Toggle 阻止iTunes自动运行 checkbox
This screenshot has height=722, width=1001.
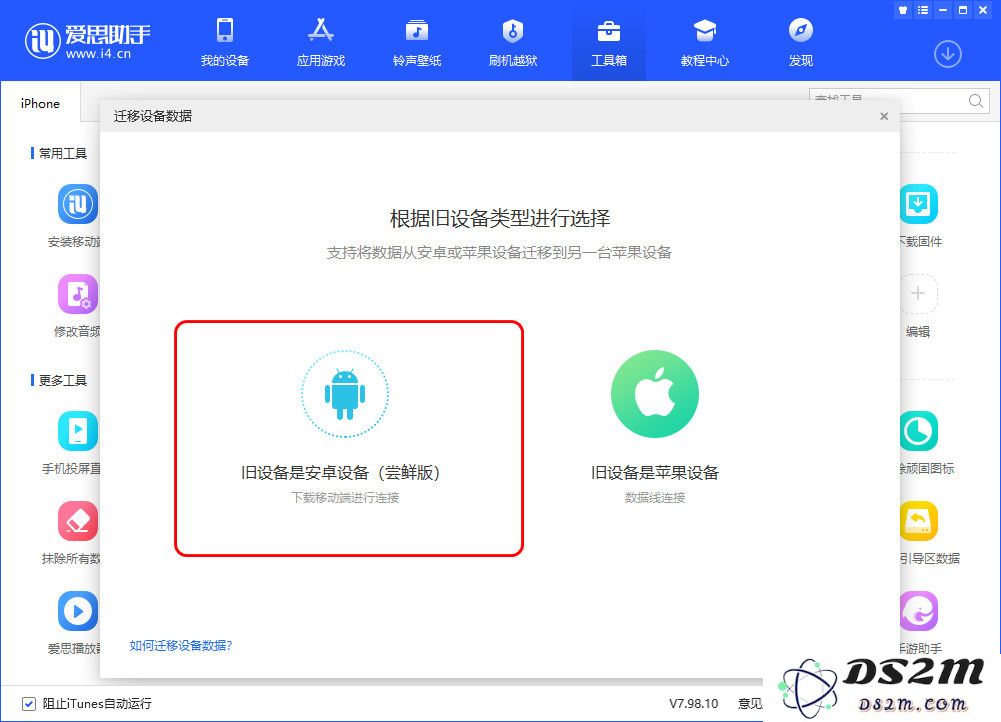pos(28,703)
